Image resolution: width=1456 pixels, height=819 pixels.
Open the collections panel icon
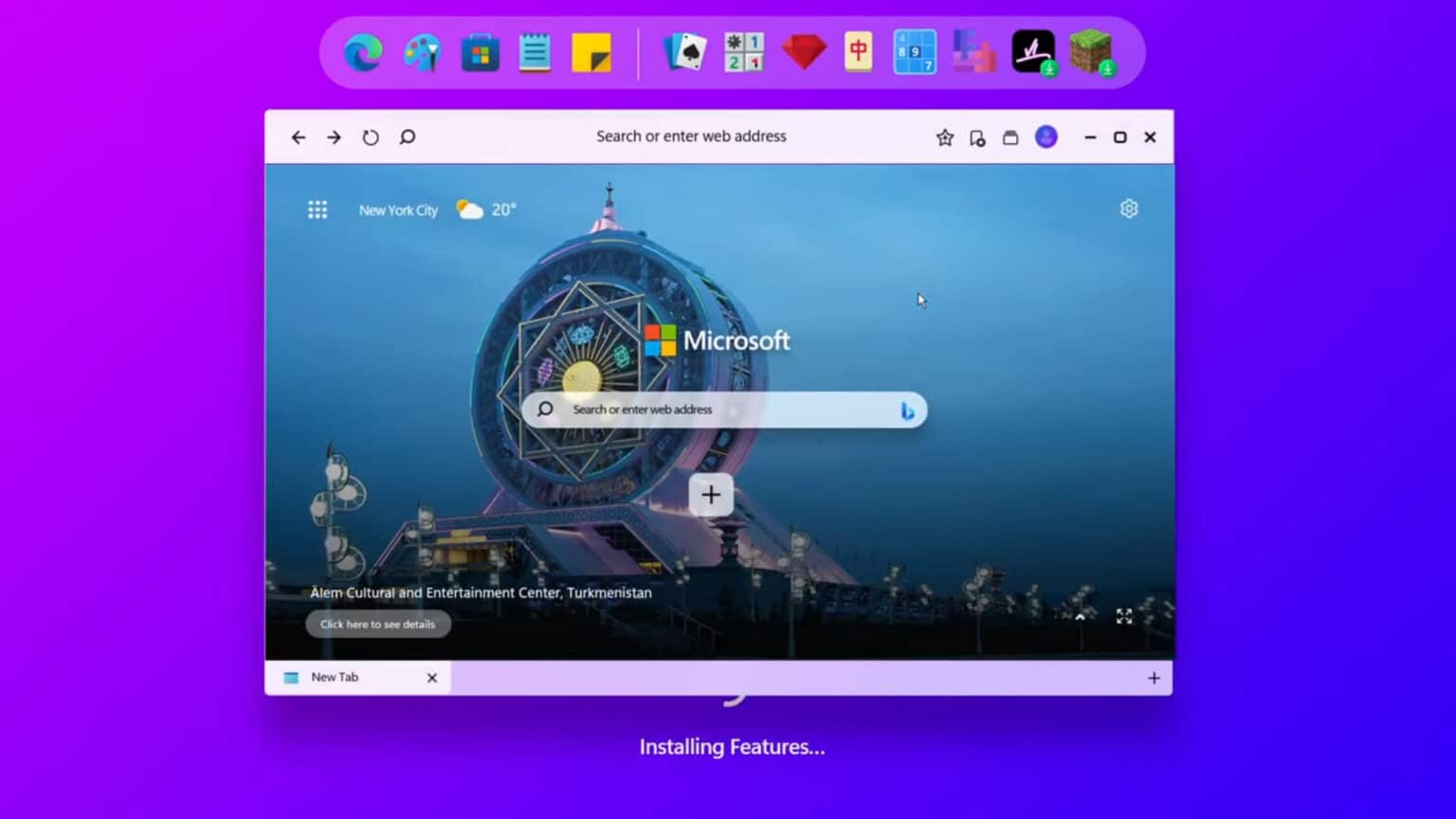click(1010, 136)
